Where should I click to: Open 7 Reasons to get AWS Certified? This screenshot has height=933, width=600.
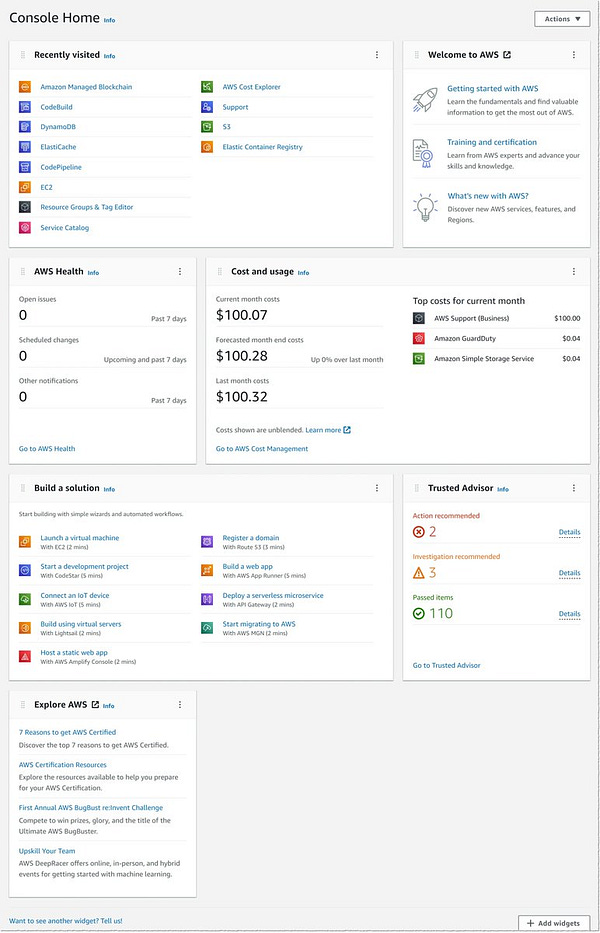[67, 732]
